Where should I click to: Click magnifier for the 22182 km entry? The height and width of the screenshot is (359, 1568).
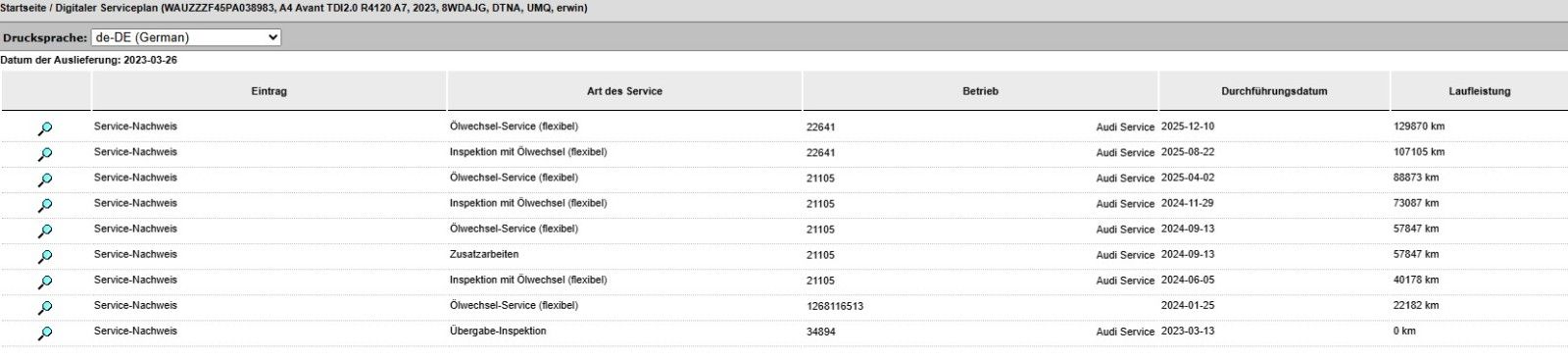click(45, 307)
